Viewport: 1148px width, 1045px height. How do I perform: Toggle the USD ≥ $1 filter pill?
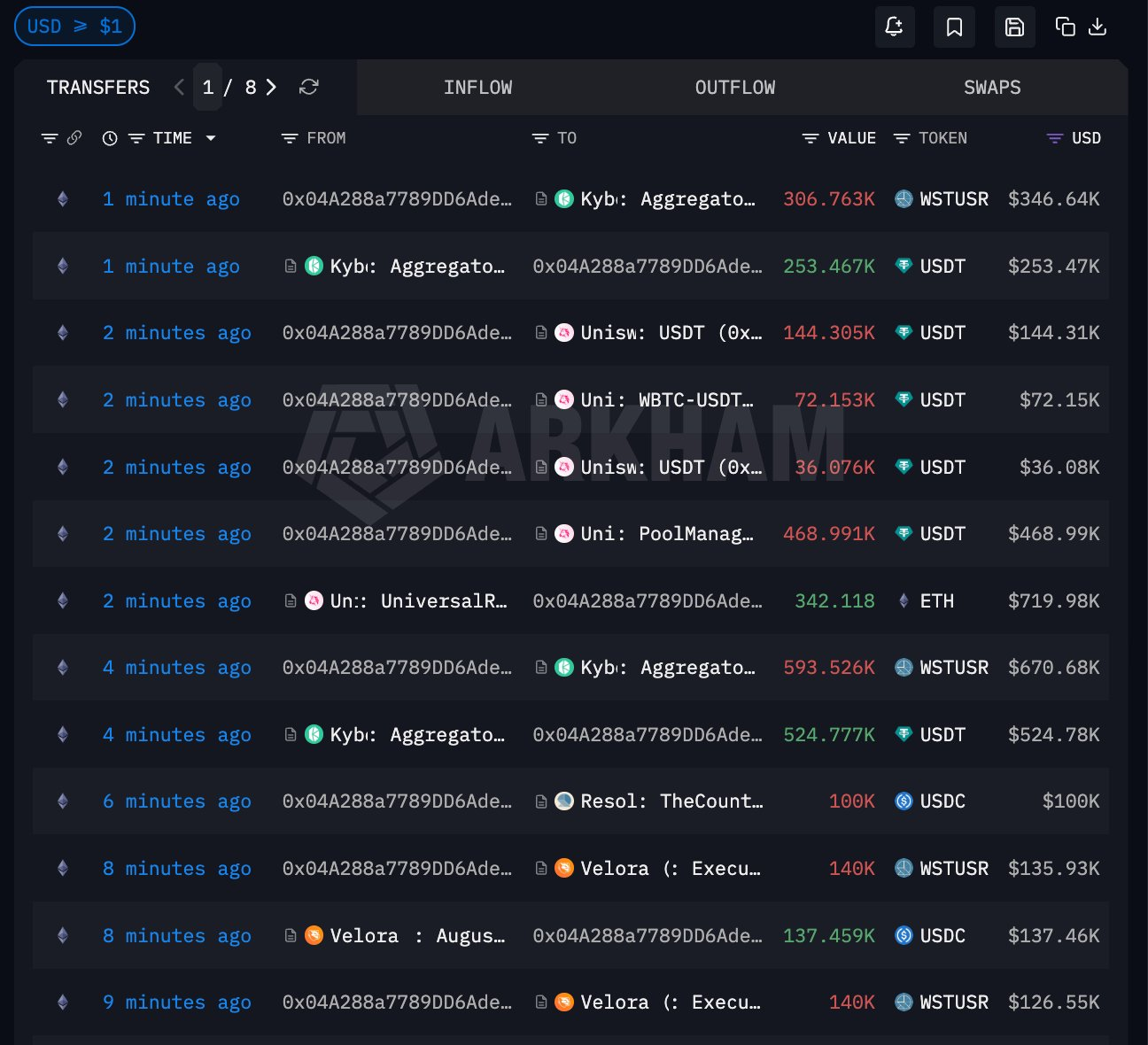pyautogui.click(x=74, y=26)
